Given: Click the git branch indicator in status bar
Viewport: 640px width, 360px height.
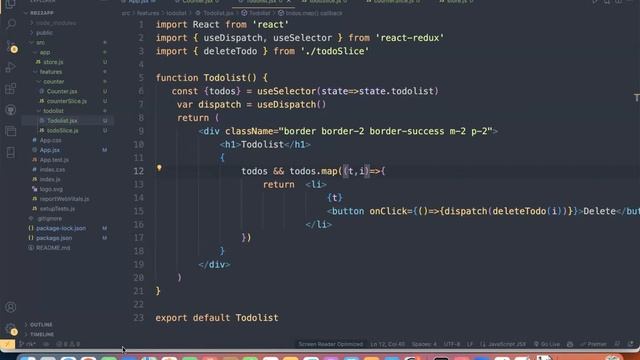Looking at the screenshot, I should [x=28, y=344].
